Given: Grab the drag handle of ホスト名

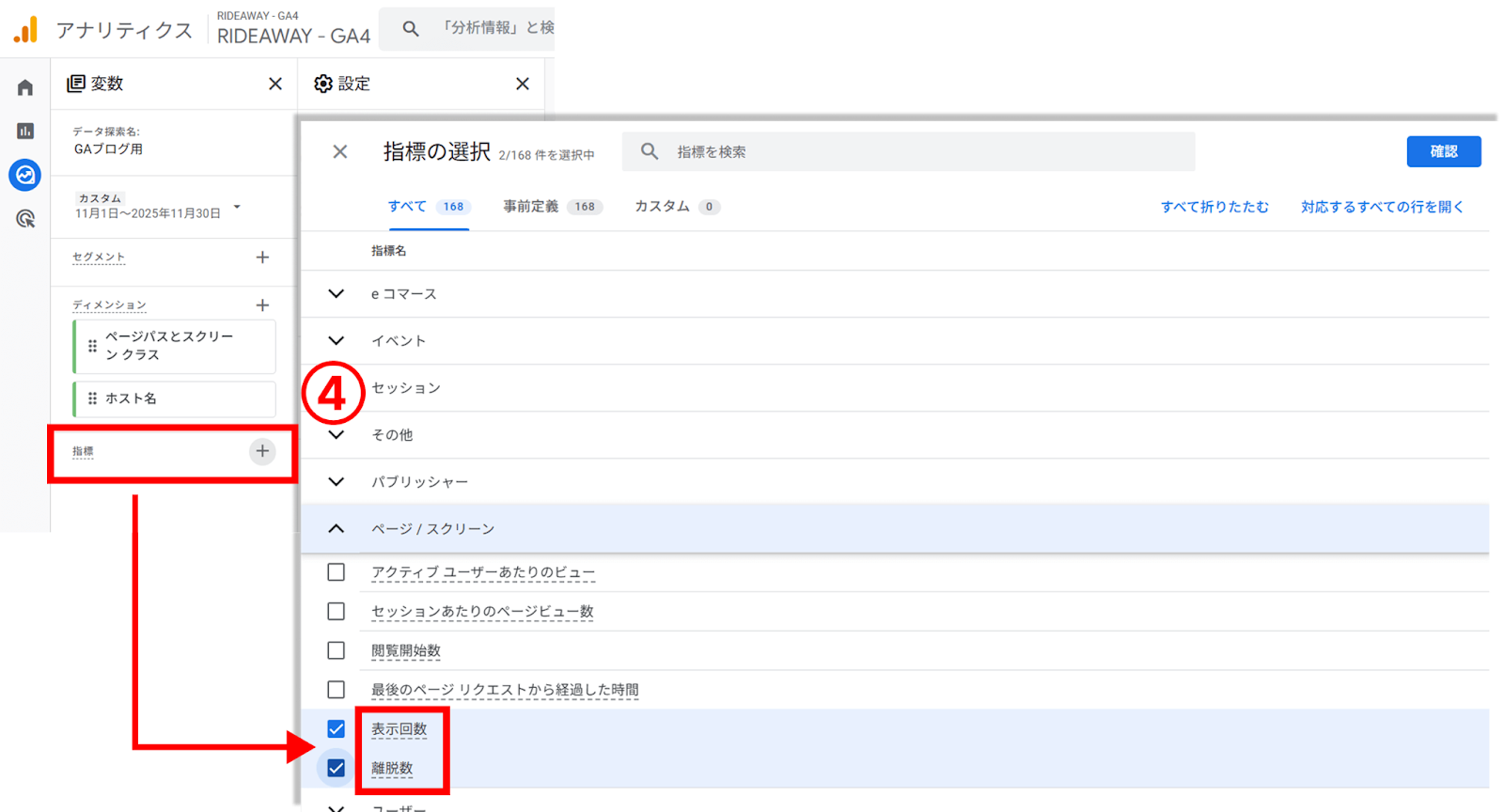Looking at the screenshot, I should (x=92, y=398).
